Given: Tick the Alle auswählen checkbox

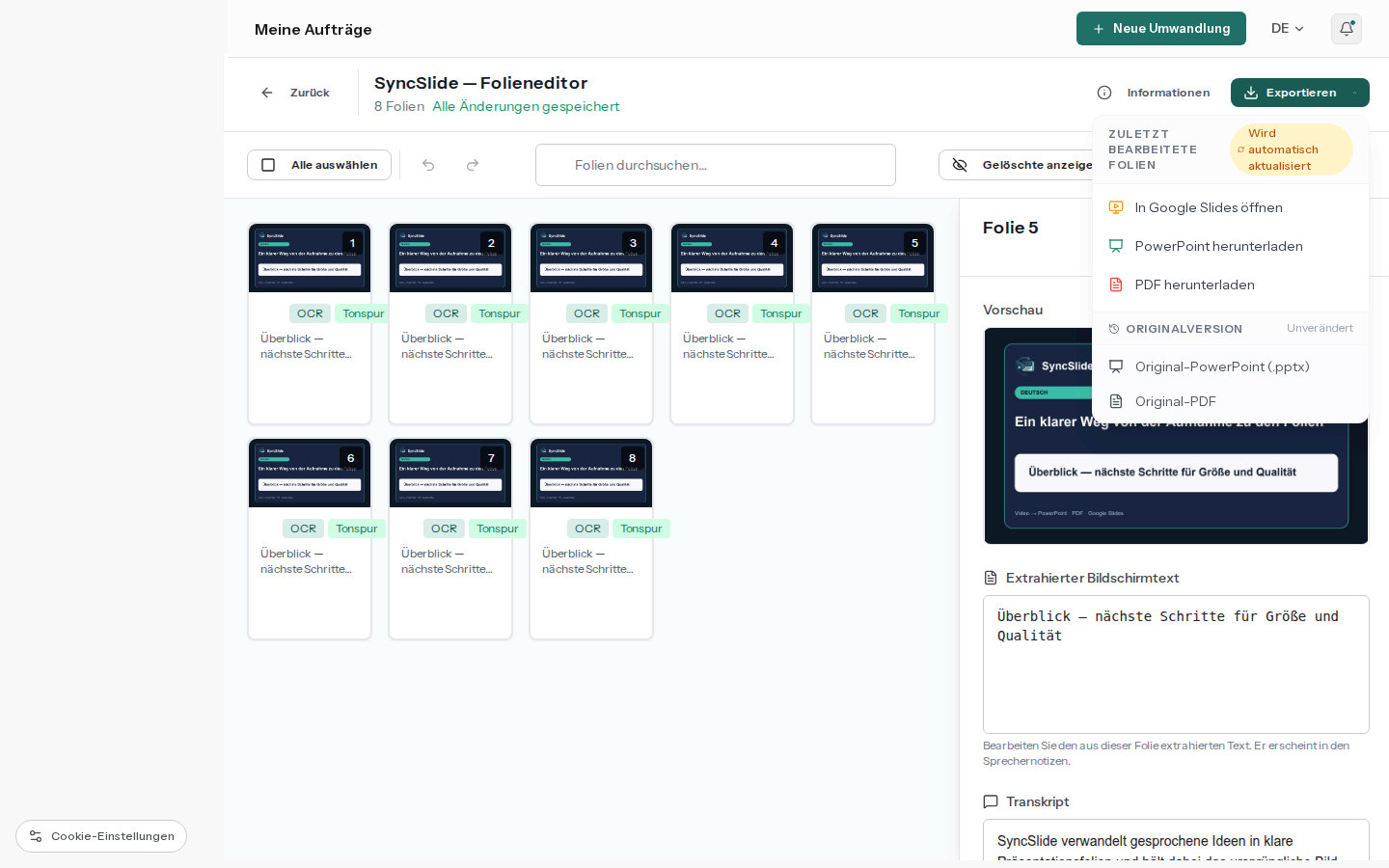Looking at the screenshot, I should click(x=268, y=165).
